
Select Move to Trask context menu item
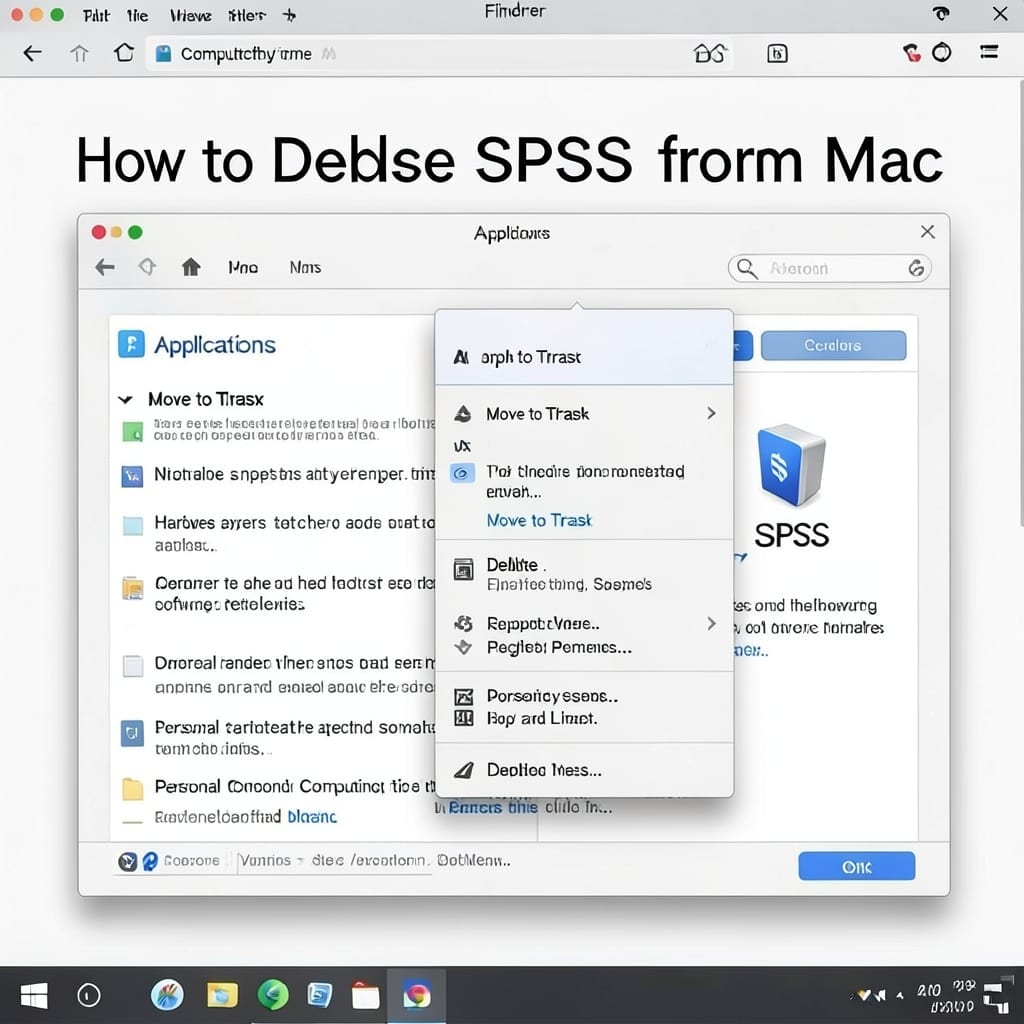tap(584, 413)
